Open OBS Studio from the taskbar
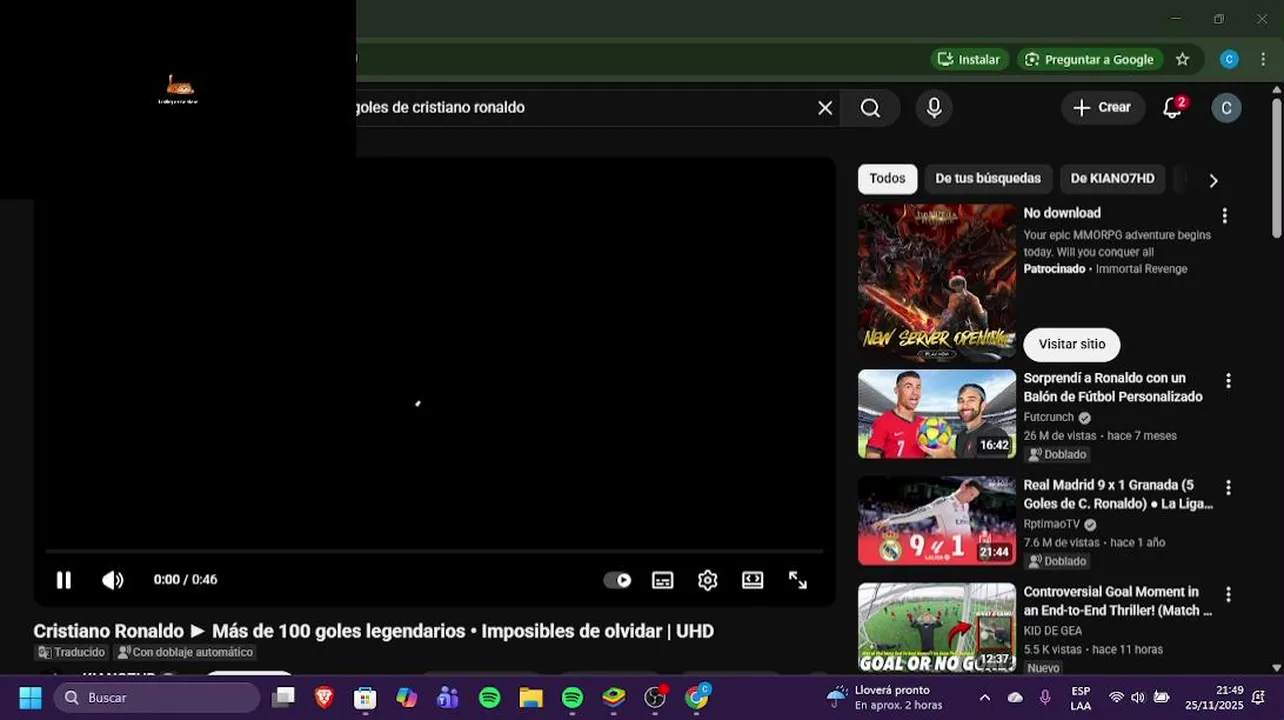Viewport: 1284px width, 720px height. tap(655, 698)
